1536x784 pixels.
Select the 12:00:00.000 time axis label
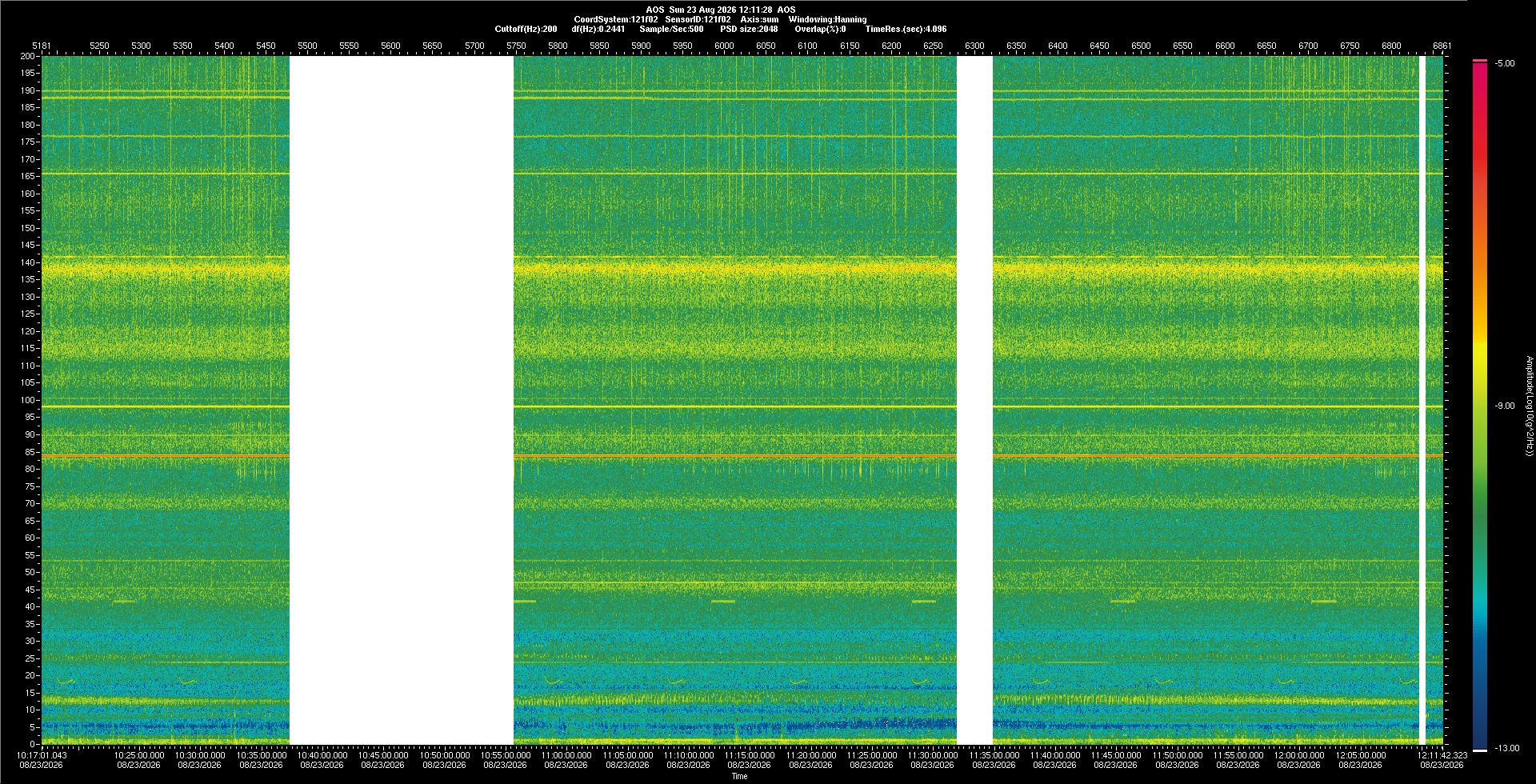pos(1299,755)
